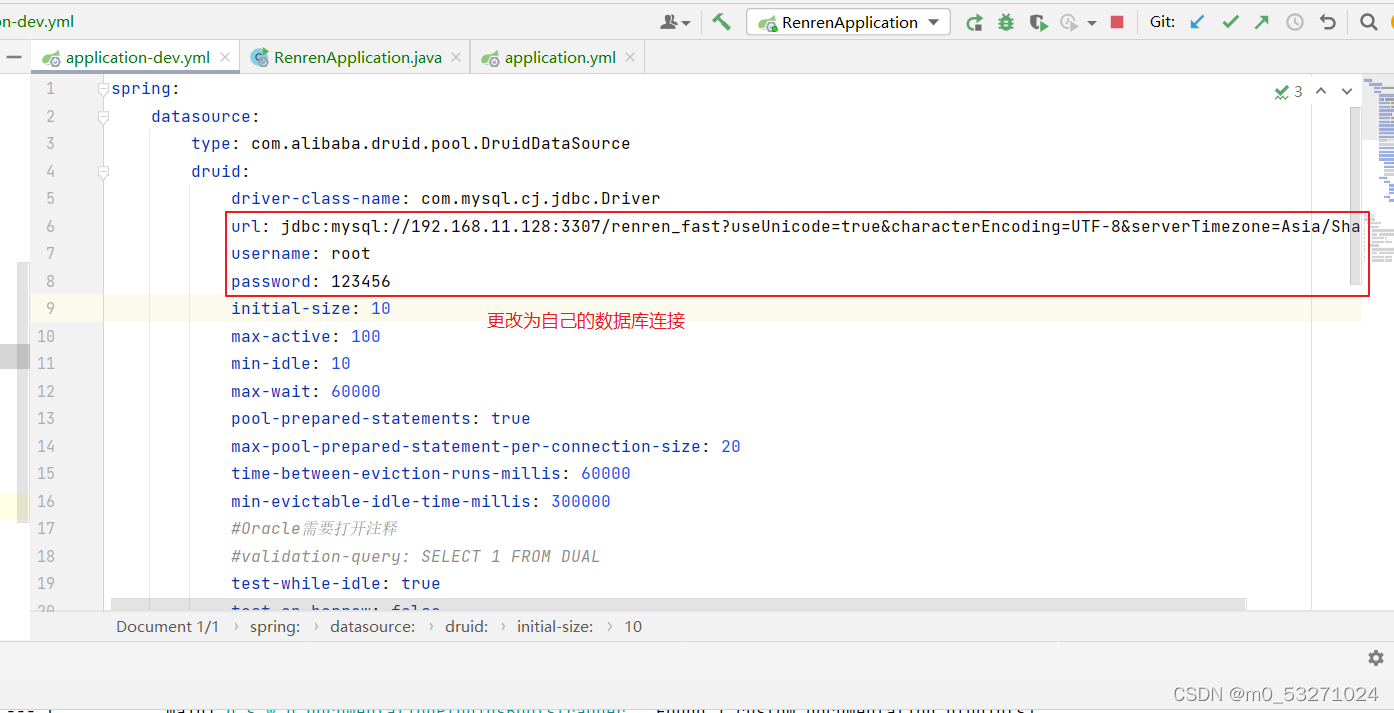This screenshot has height=713, width=1394.
Task: Click the editor vertical scrollbar thumb
Action: (1356, 195)
